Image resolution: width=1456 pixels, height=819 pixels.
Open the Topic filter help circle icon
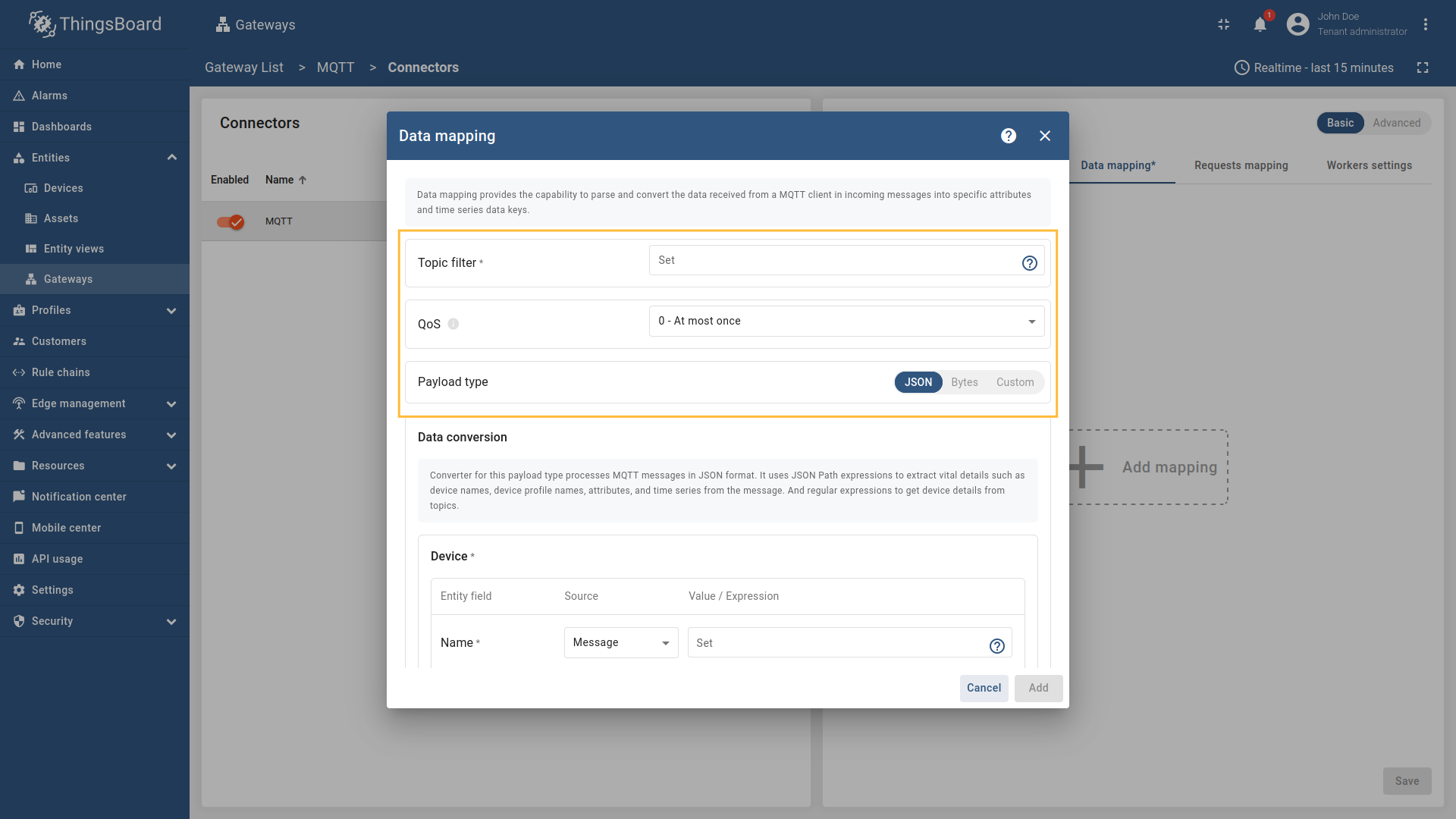tap(1028, 263)
